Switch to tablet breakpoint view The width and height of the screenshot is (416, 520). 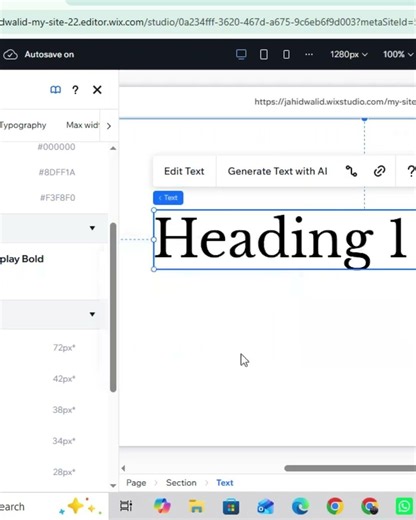pos(264,54)
